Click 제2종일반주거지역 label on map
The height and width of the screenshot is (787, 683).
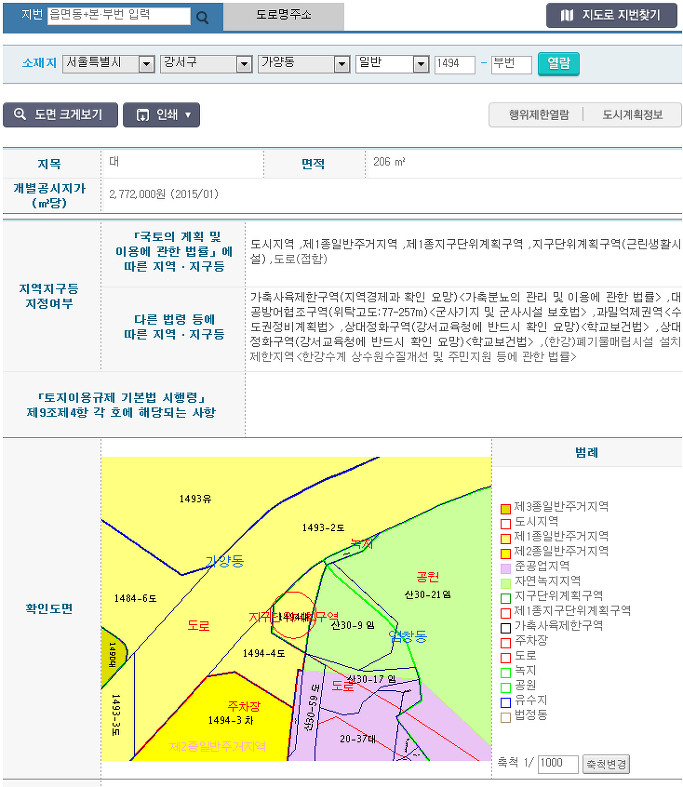pyautogui.click(x=217, y=746)
